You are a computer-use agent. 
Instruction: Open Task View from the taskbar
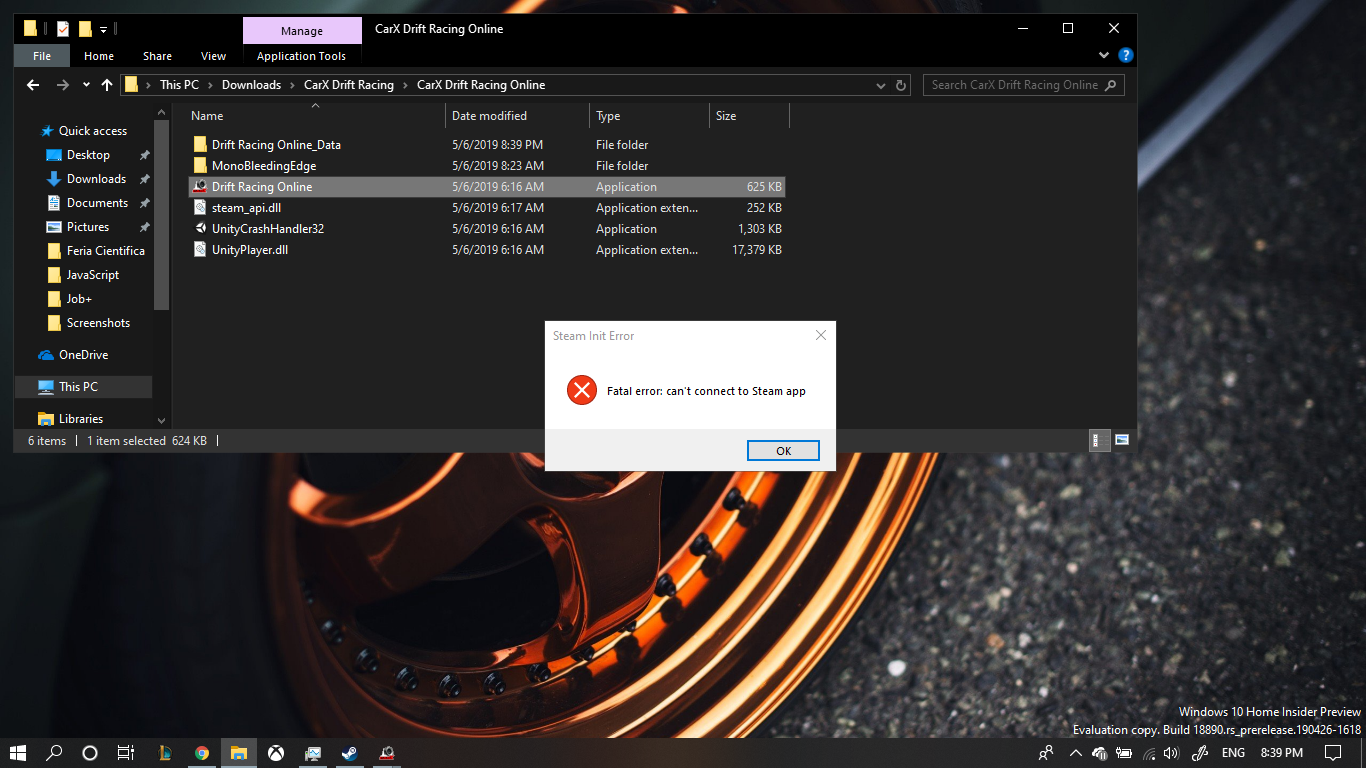click(126, 752)
